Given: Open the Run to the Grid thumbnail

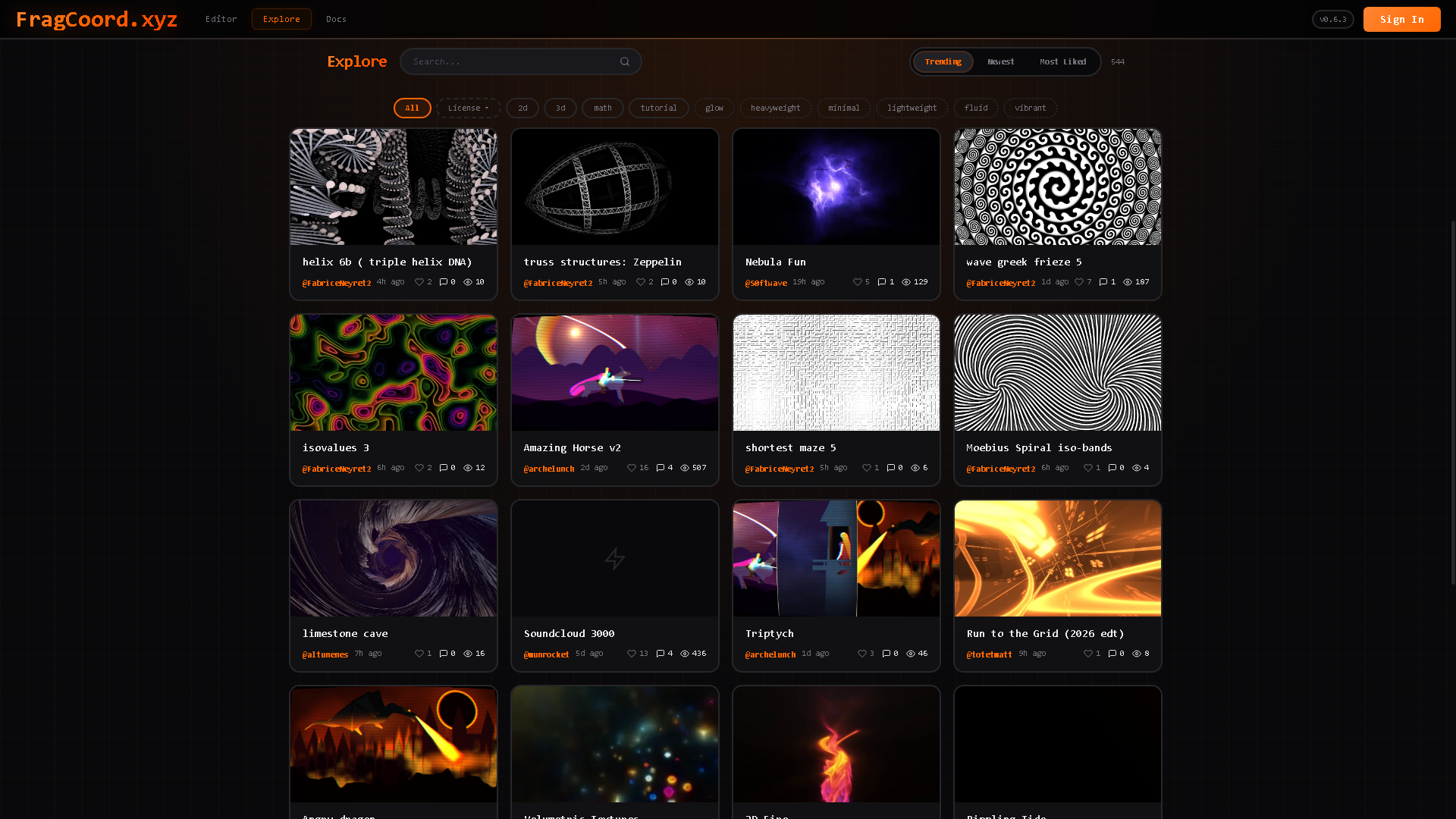Looking at the screenshot, I should tap(1057, 559).
